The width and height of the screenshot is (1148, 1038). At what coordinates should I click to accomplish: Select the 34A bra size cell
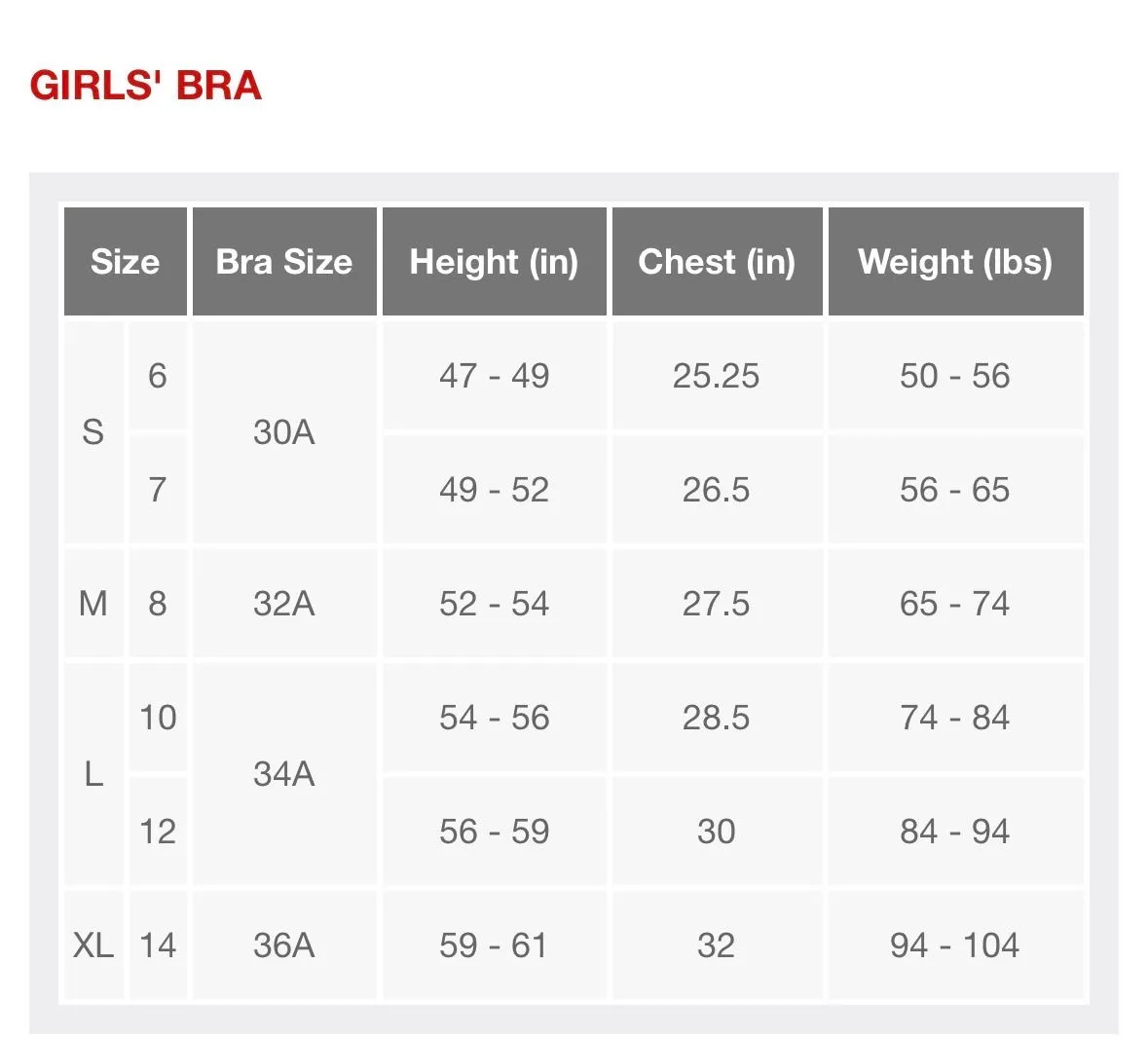(x=284, y=774)
